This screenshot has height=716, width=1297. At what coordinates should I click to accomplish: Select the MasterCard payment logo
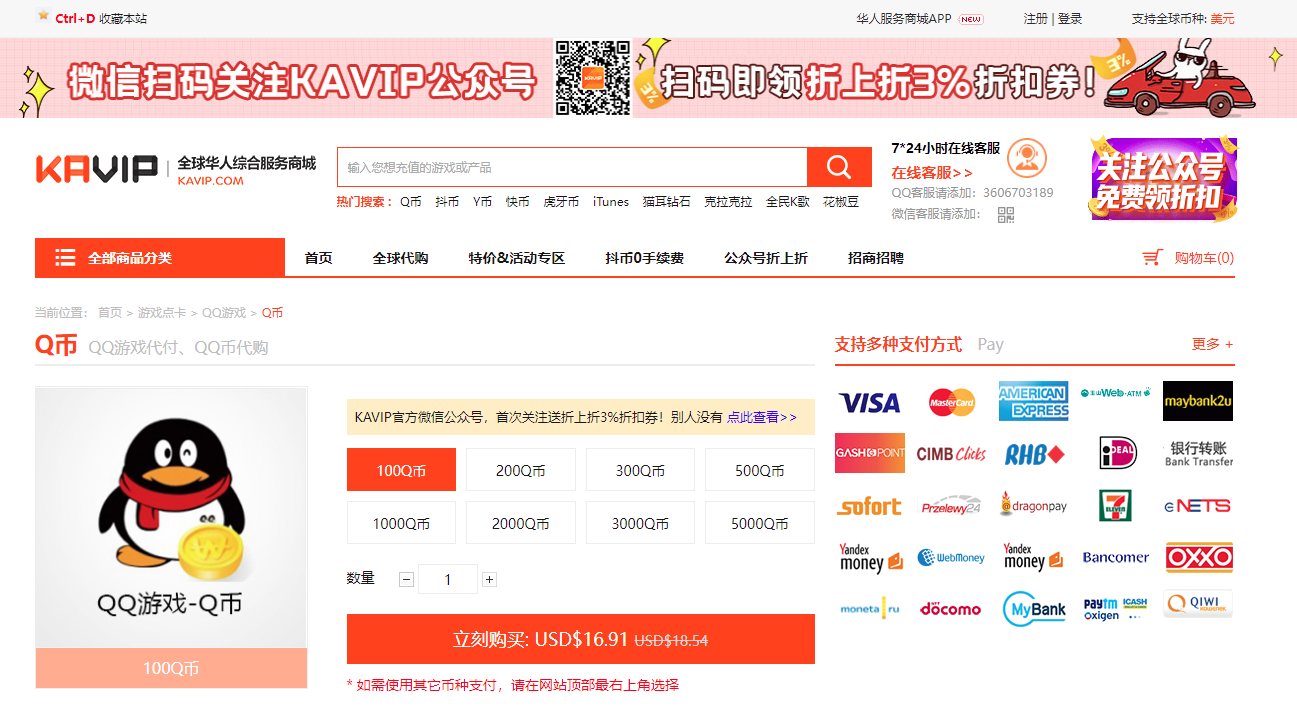(951, 402)
